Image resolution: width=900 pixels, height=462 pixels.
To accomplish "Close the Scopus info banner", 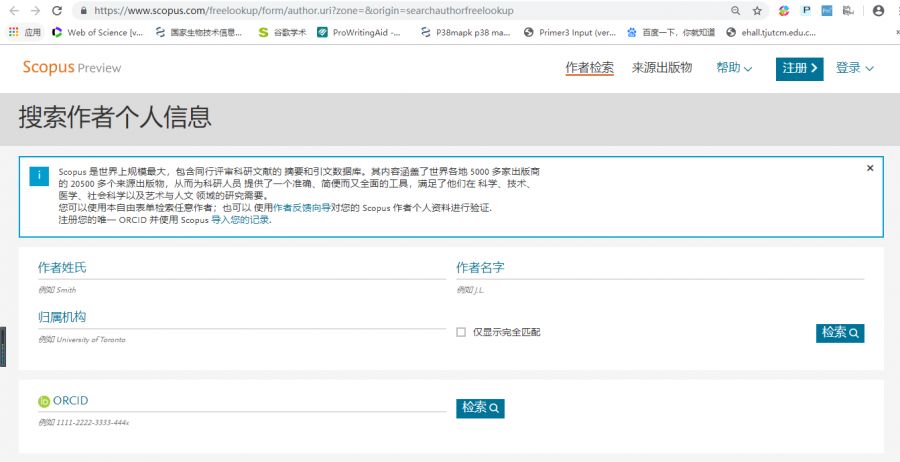I will coord(870,168).
